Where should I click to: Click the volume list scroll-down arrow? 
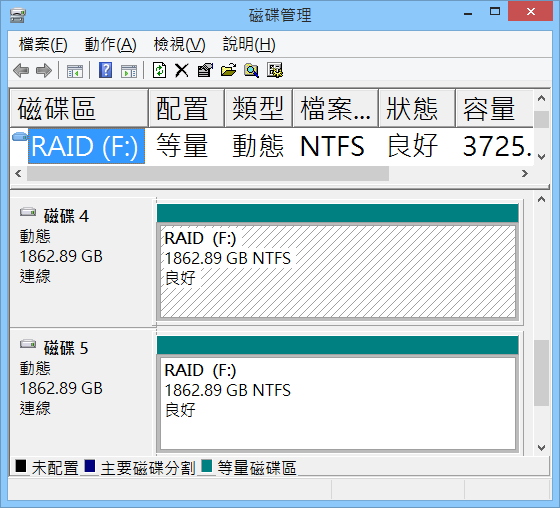541,156
